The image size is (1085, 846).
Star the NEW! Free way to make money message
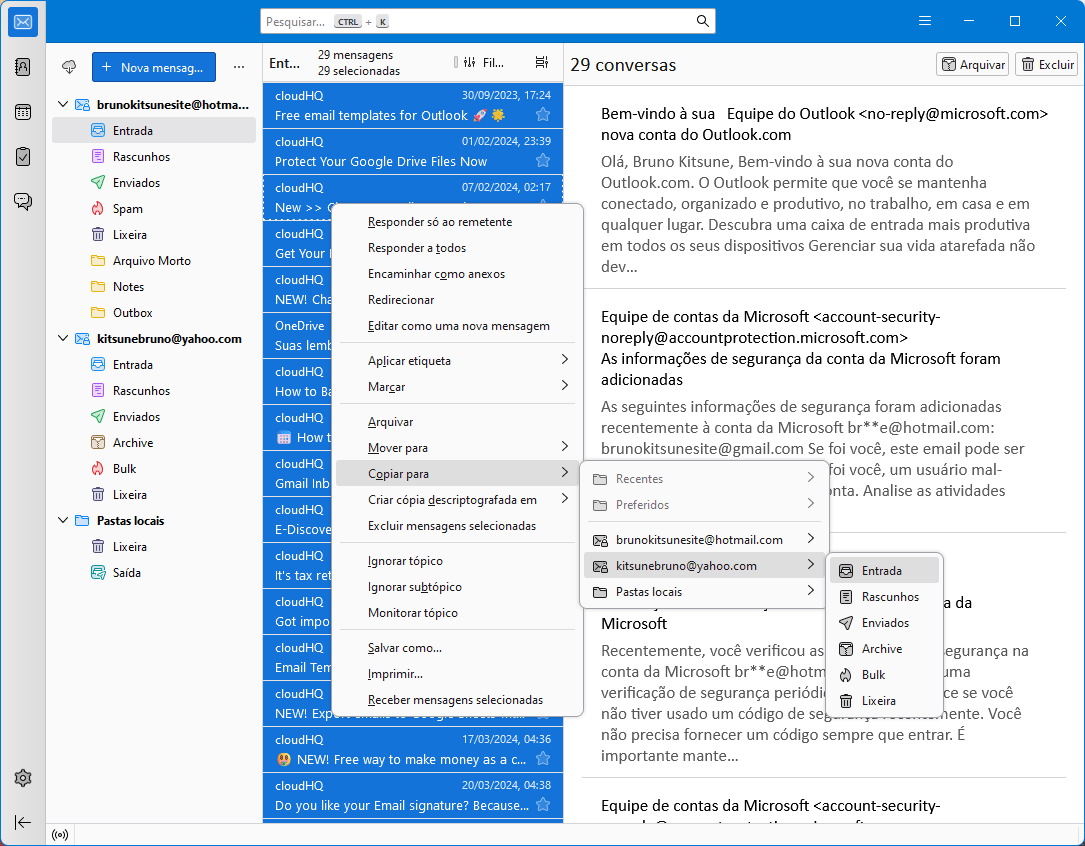coord(543,759)
